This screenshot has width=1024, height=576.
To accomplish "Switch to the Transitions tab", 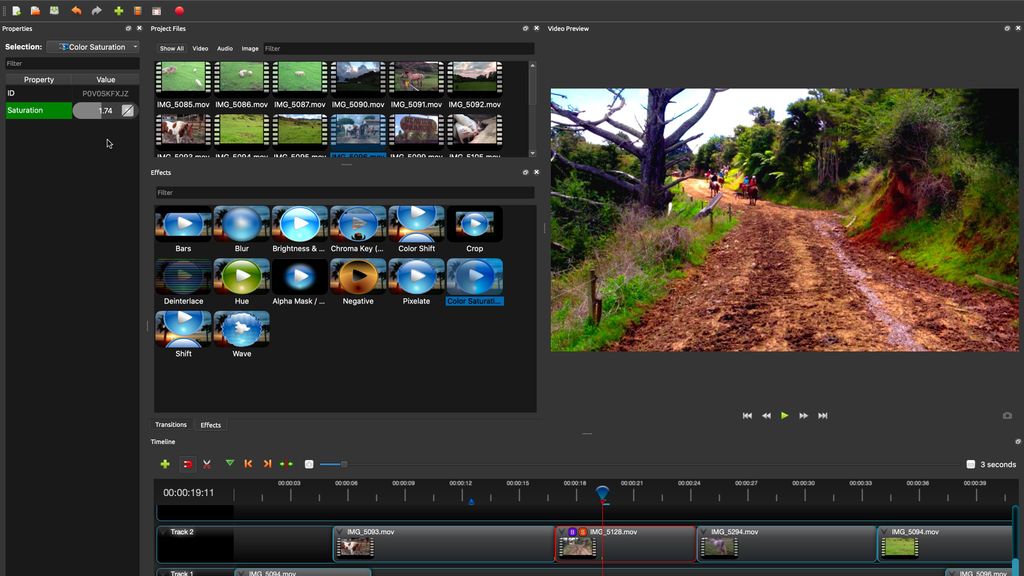I will click(170, 424).
